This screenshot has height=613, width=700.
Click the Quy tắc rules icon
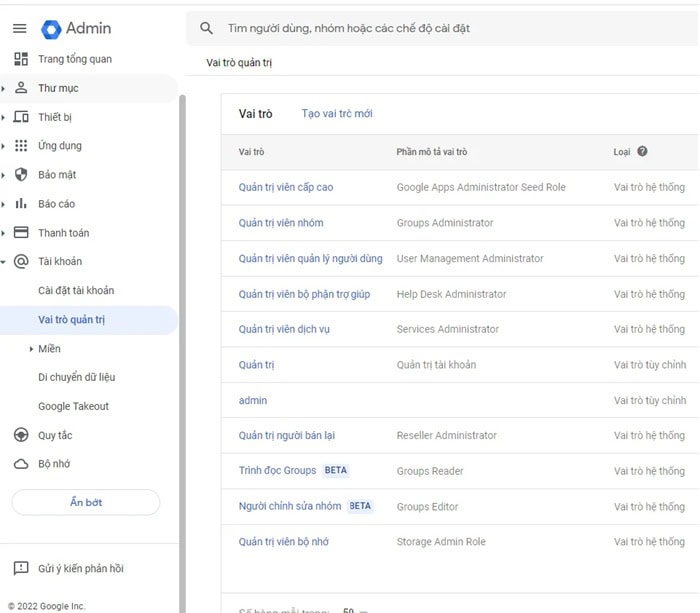21,435
